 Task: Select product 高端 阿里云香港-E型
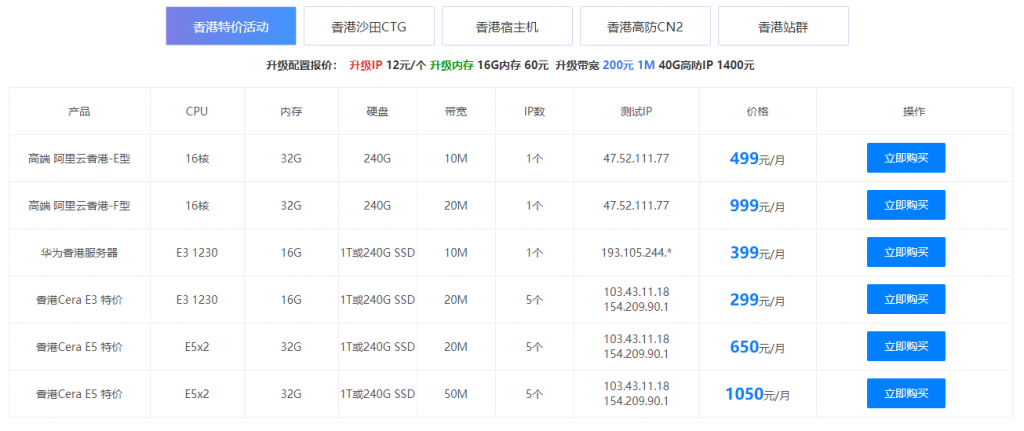pos(79,158)
